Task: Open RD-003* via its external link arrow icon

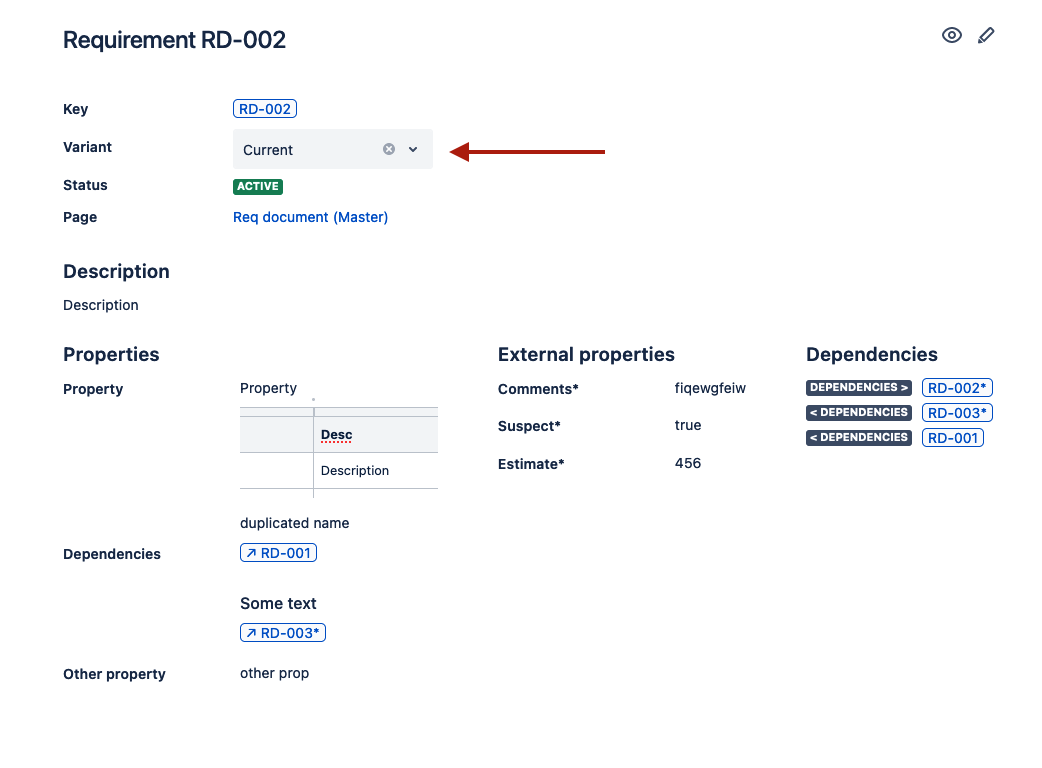Action: (x=251, y=632)
